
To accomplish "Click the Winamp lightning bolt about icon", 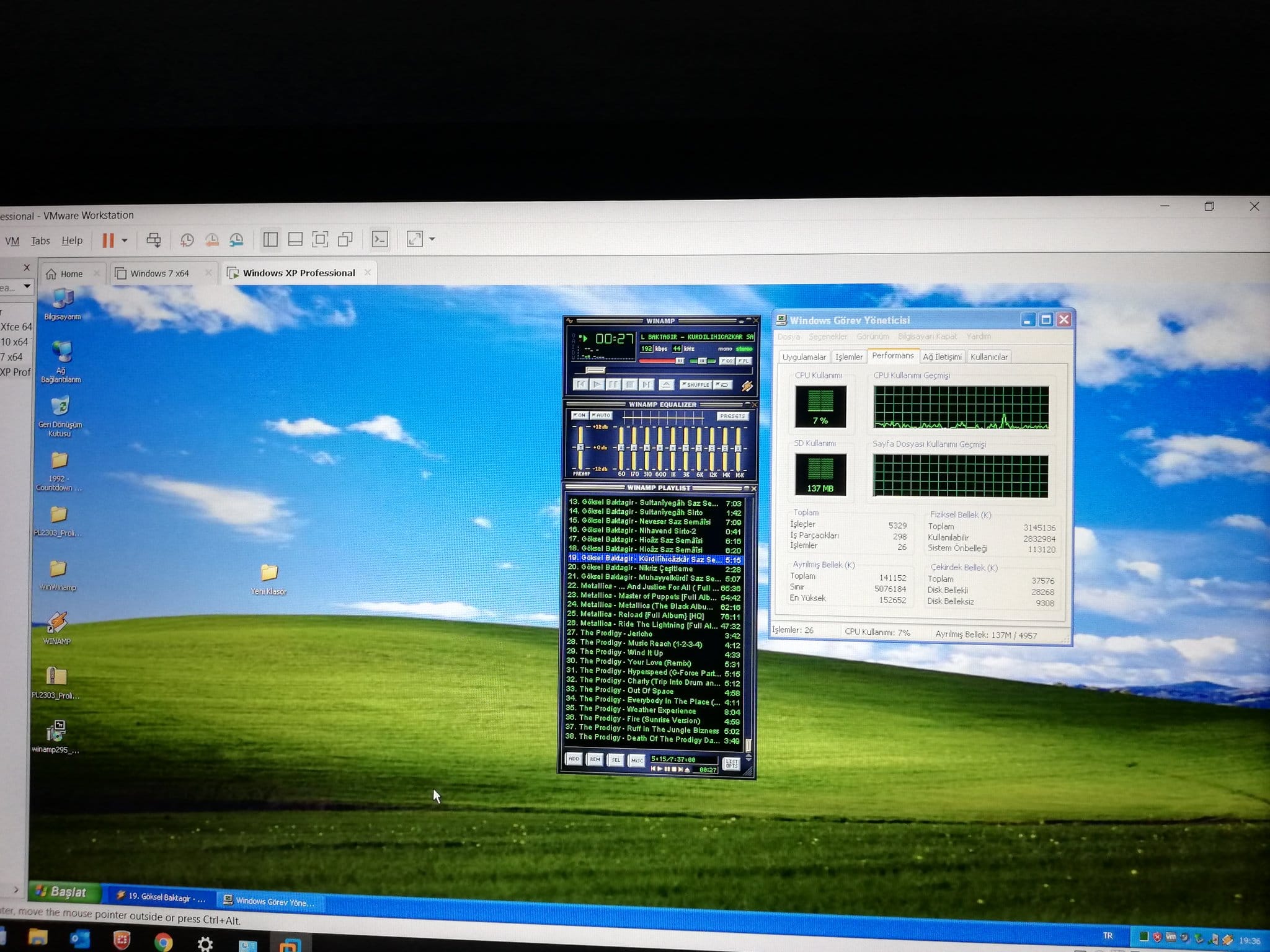I will pos(747,386).
